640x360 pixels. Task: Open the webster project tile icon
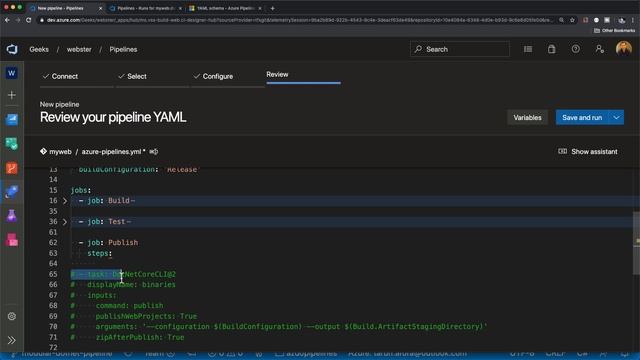click(11, 73)
